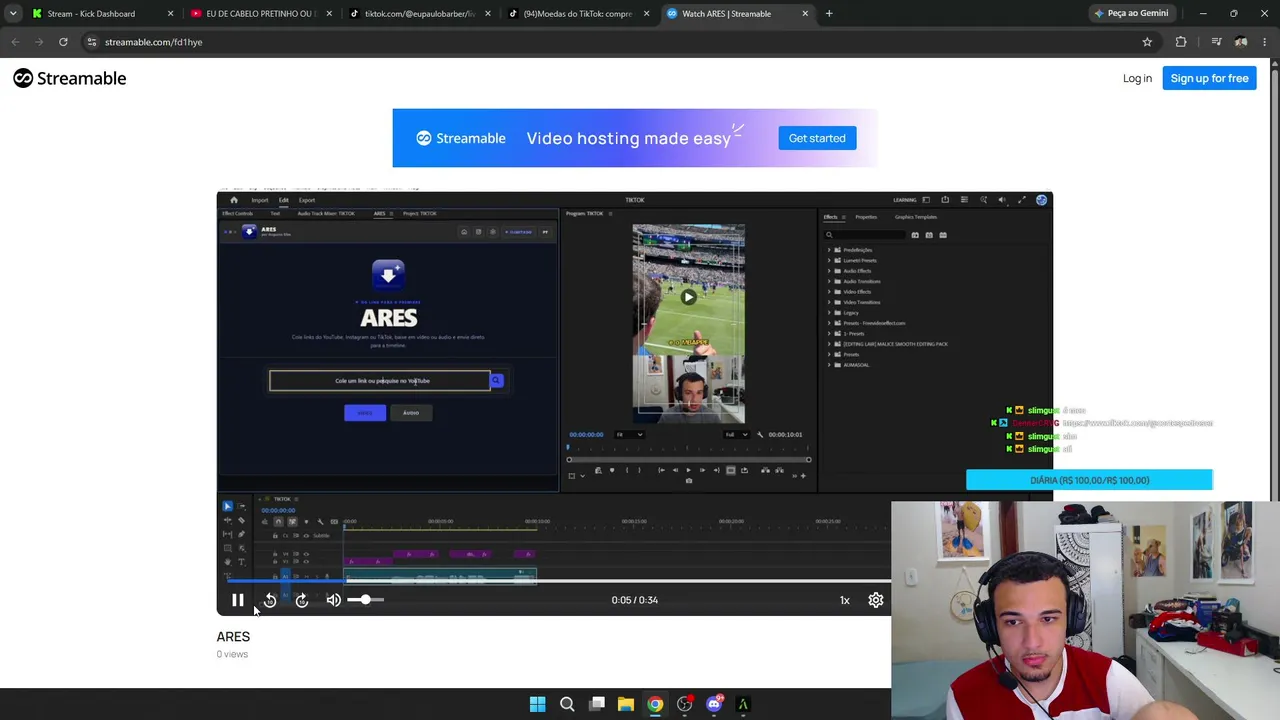The image size is (1280, 720).
Task: Skip forward 10 seconds in video
Action: 302,600
